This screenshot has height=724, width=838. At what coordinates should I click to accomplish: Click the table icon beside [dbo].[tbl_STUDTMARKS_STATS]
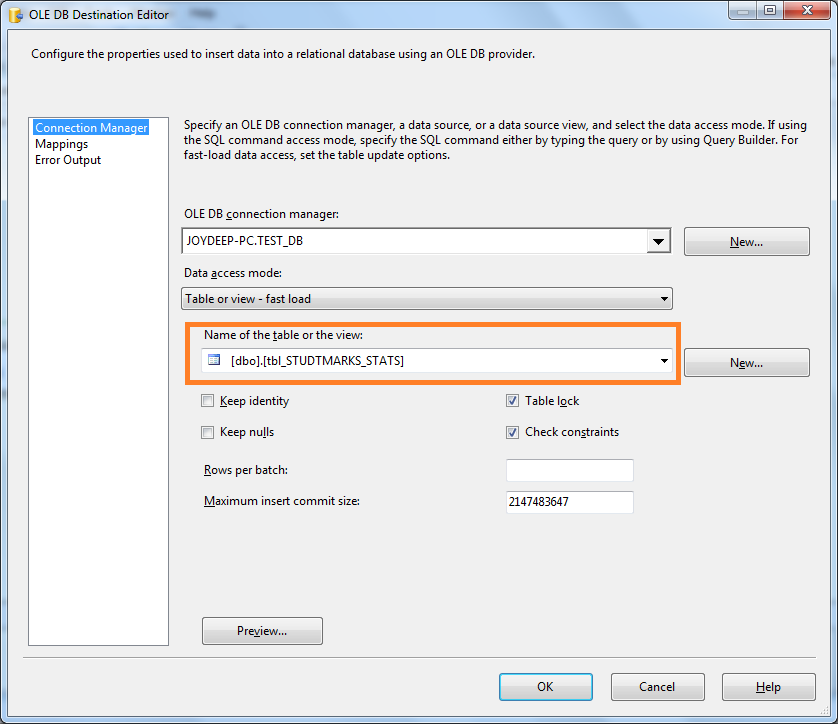[213, 360]
